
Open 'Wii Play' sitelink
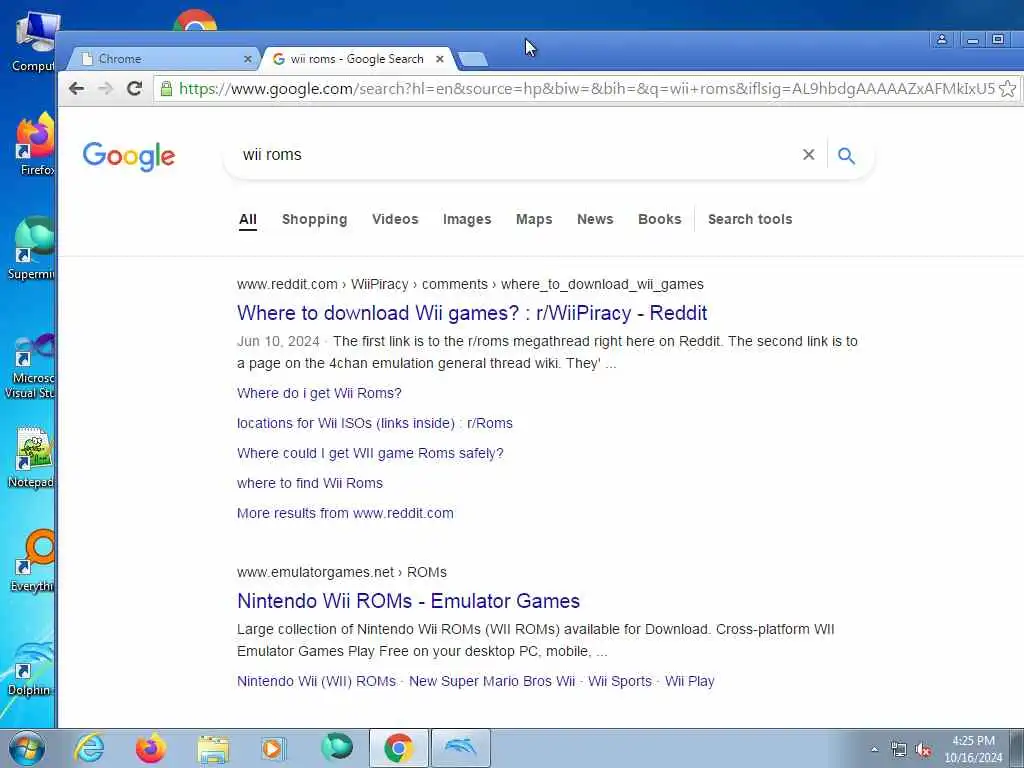[690, 681]
